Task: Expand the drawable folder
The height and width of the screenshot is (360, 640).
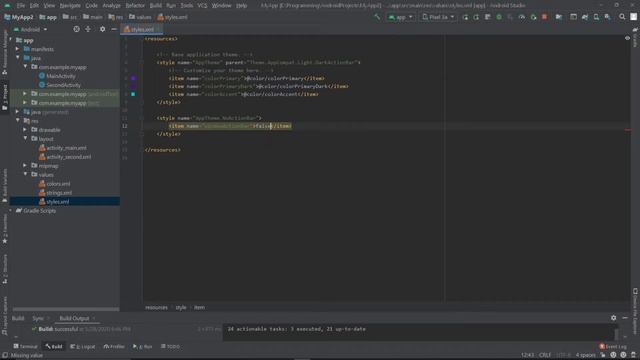Action: pyautogui.click(x=25, y=130)
